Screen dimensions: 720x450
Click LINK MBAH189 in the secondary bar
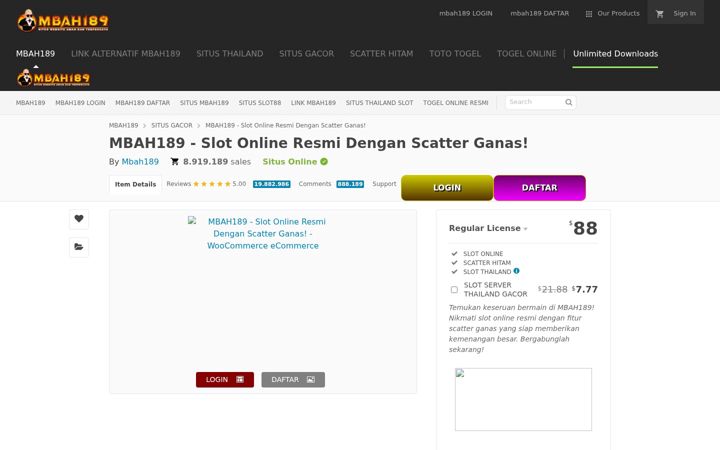tap(313, 103)
